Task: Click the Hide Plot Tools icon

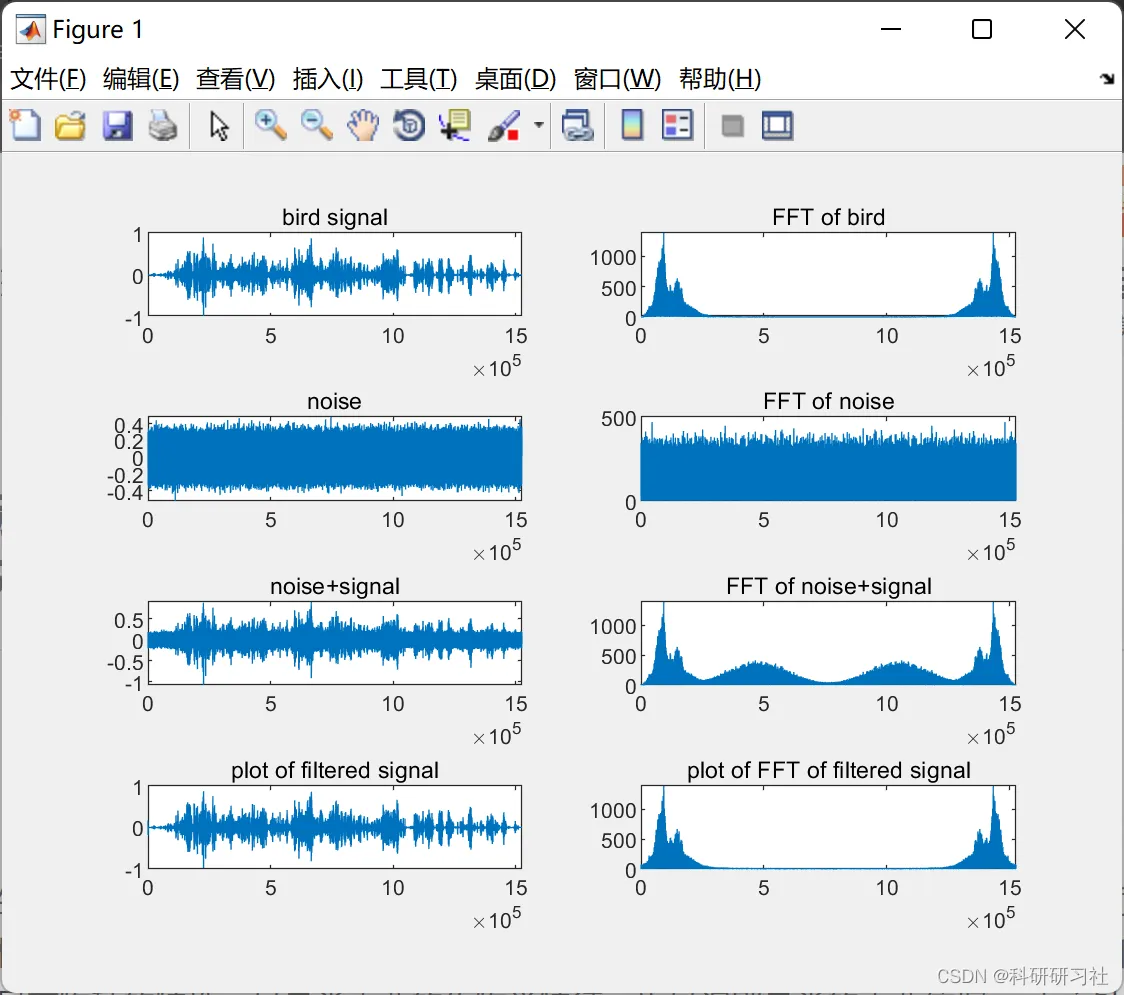Action: [732, 126]
